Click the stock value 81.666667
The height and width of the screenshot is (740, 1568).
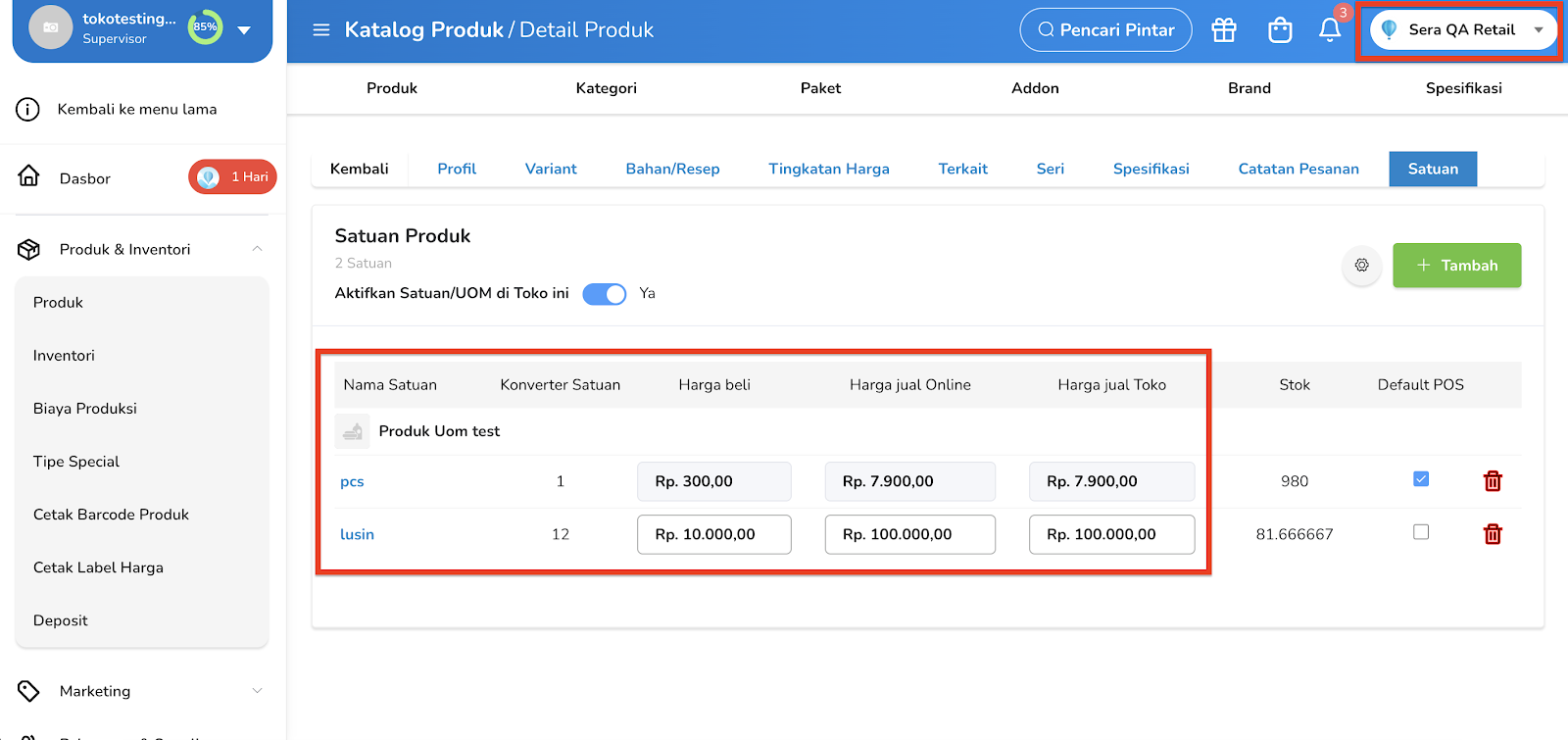click(1295, 534)
